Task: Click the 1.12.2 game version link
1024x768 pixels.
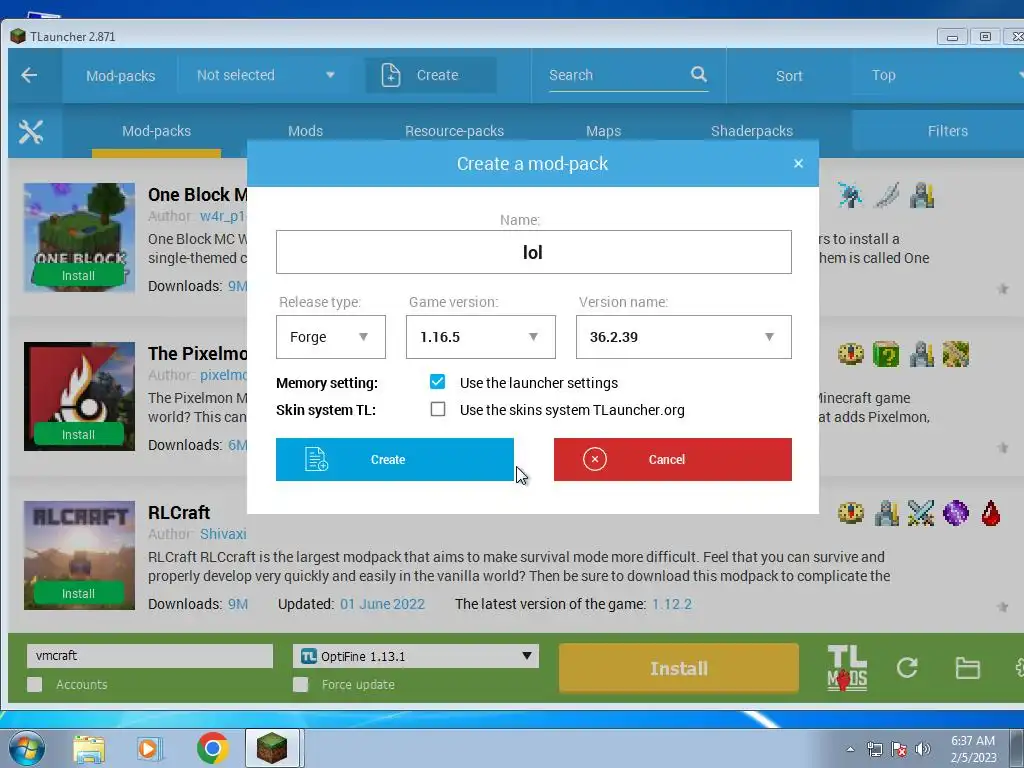Action: click(672, 604)
